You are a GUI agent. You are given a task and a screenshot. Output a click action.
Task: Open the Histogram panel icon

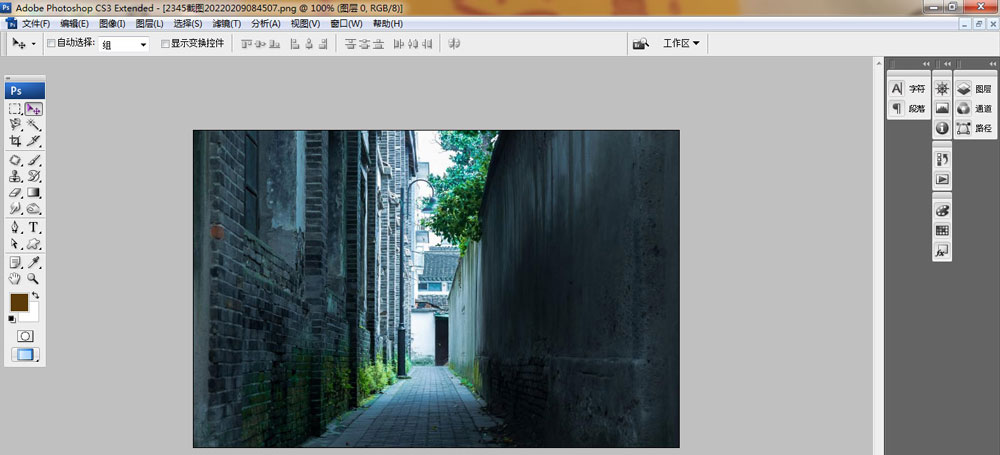[x=942, y=108]
